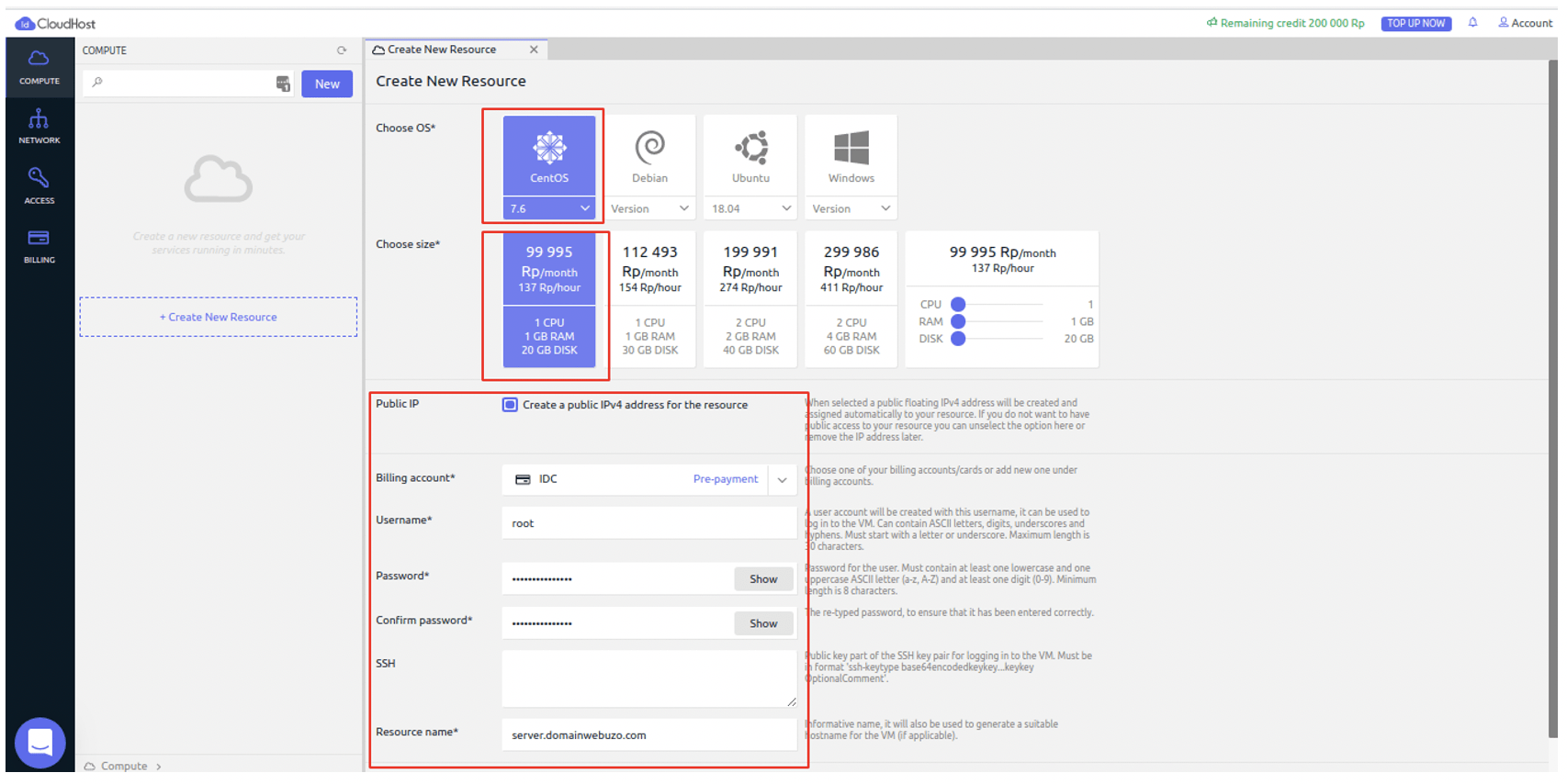Click the 99 995 Rp/month custom size summary
1567x784 pixels.
(x=1002, y=259)
